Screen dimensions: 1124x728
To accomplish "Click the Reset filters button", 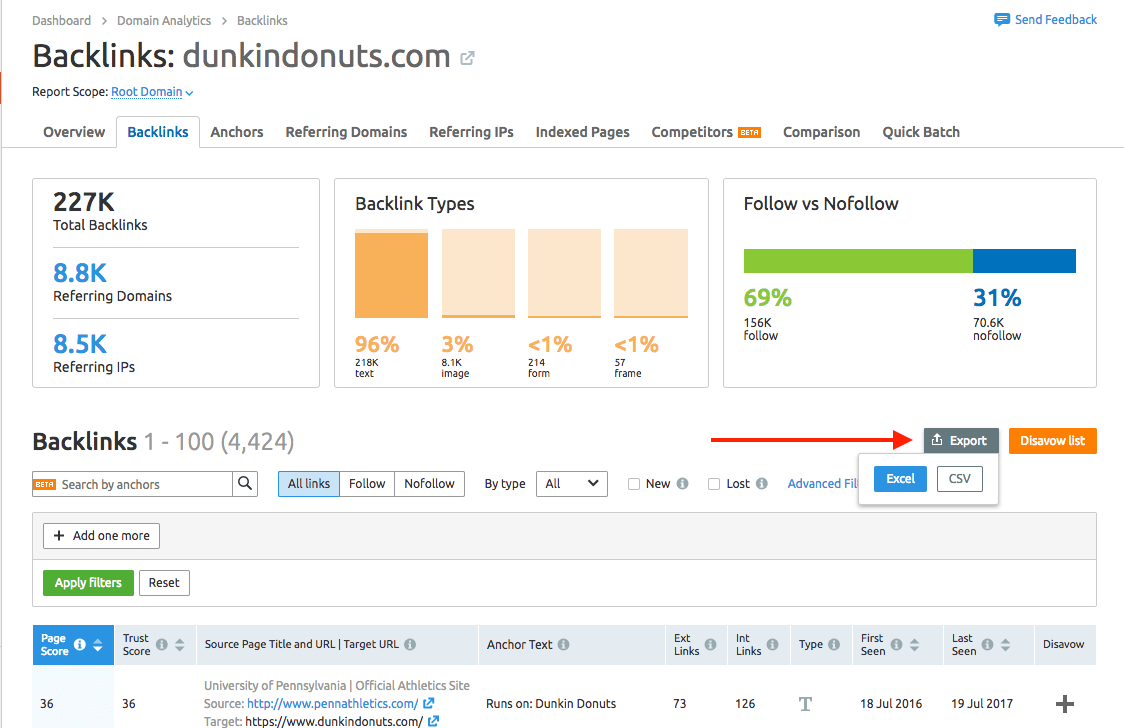I will point(164,583).
